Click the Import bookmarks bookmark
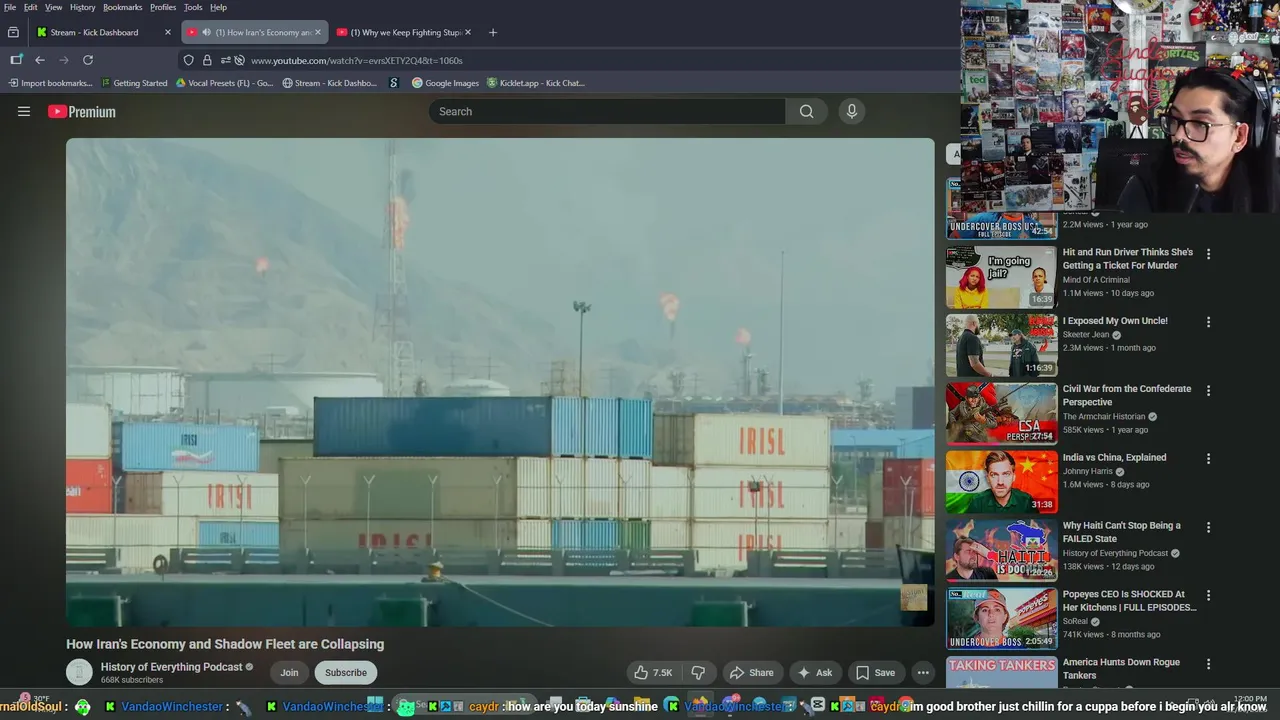 (50, 83)
